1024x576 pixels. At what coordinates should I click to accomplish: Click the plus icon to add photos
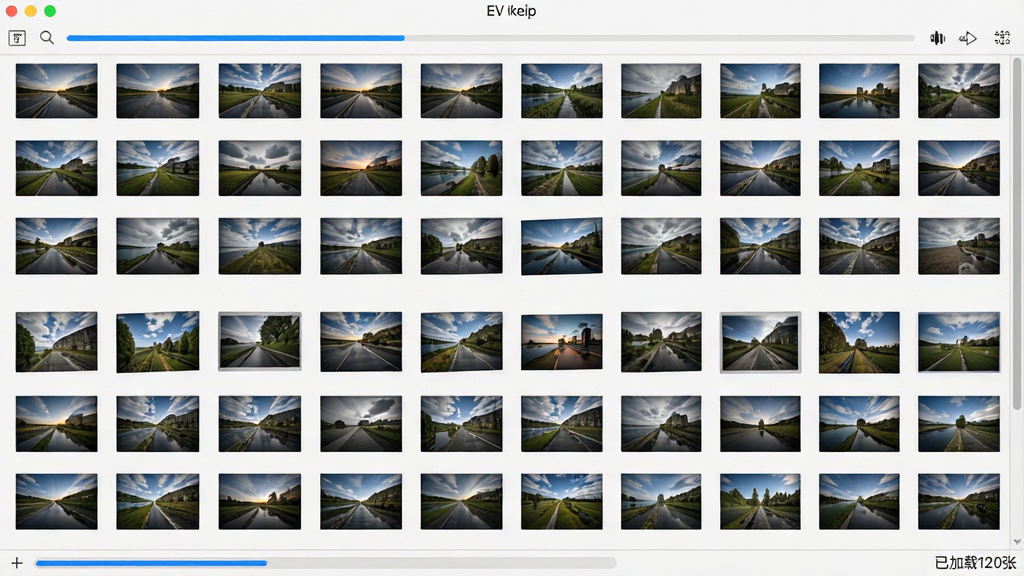(x=17, y=562)
